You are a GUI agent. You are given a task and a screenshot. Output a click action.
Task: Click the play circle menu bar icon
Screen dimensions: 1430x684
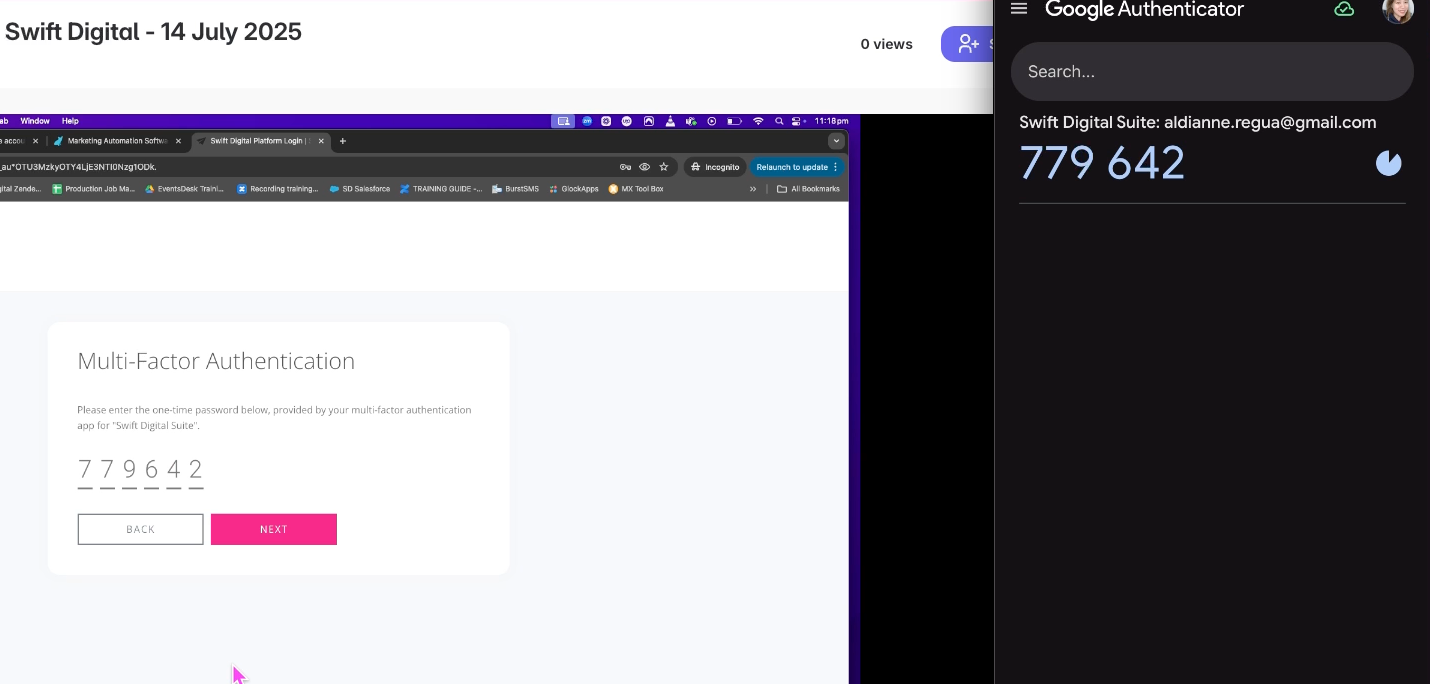coord(712,121)
